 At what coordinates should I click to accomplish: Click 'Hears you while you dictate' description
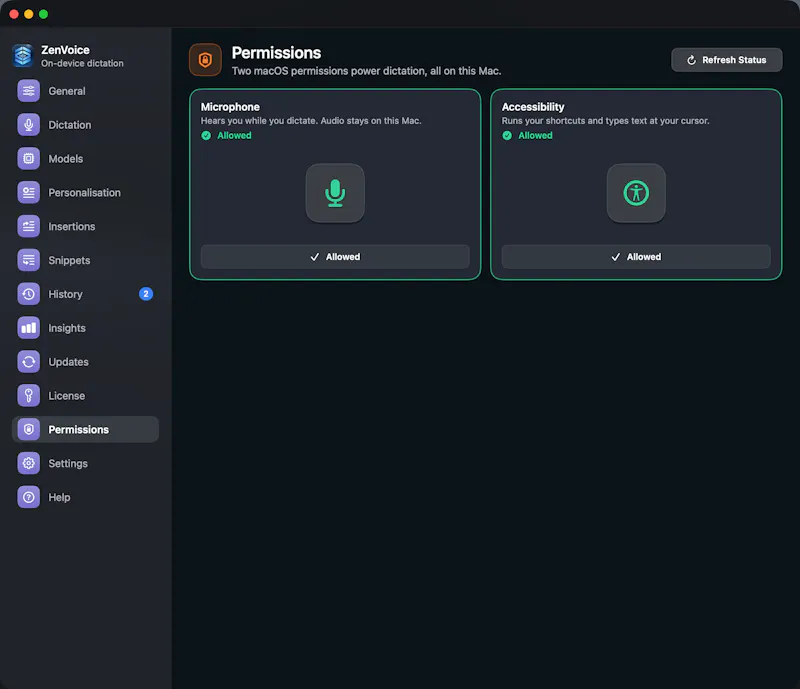(x=311, y=121)
